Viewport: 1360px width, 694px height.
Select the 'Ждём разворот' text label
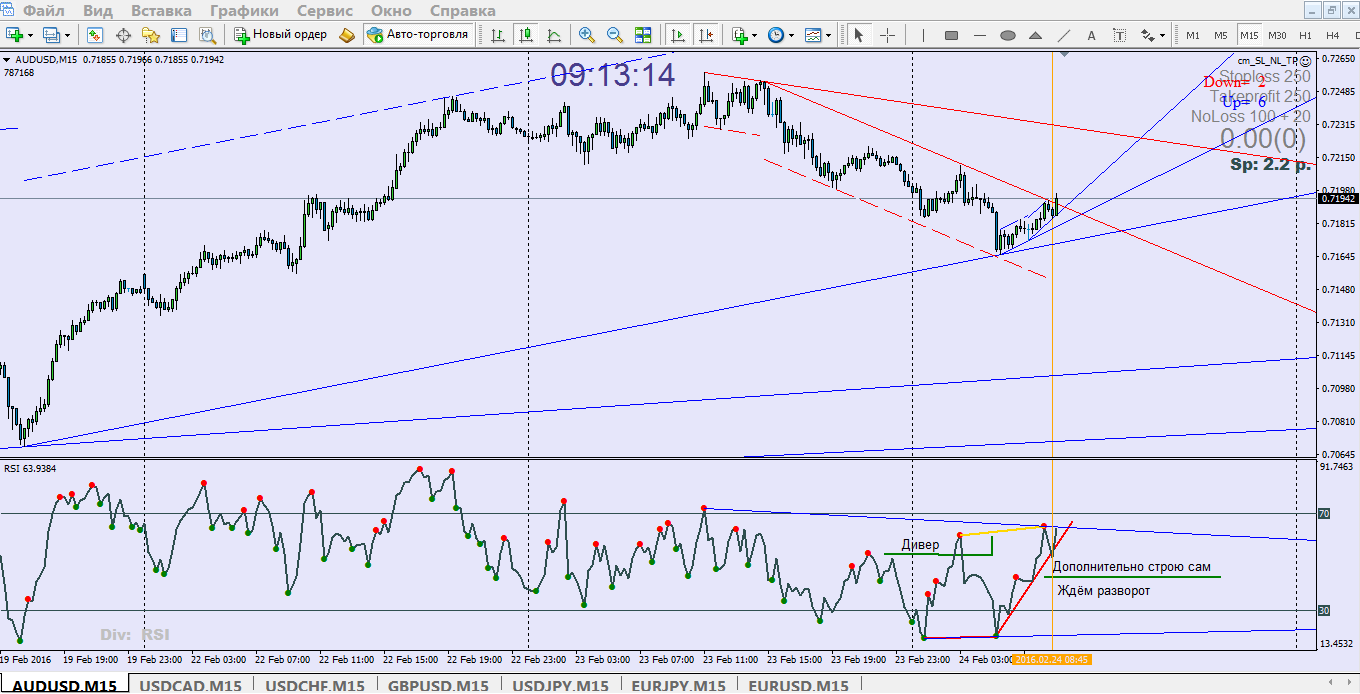[1103, 591]
